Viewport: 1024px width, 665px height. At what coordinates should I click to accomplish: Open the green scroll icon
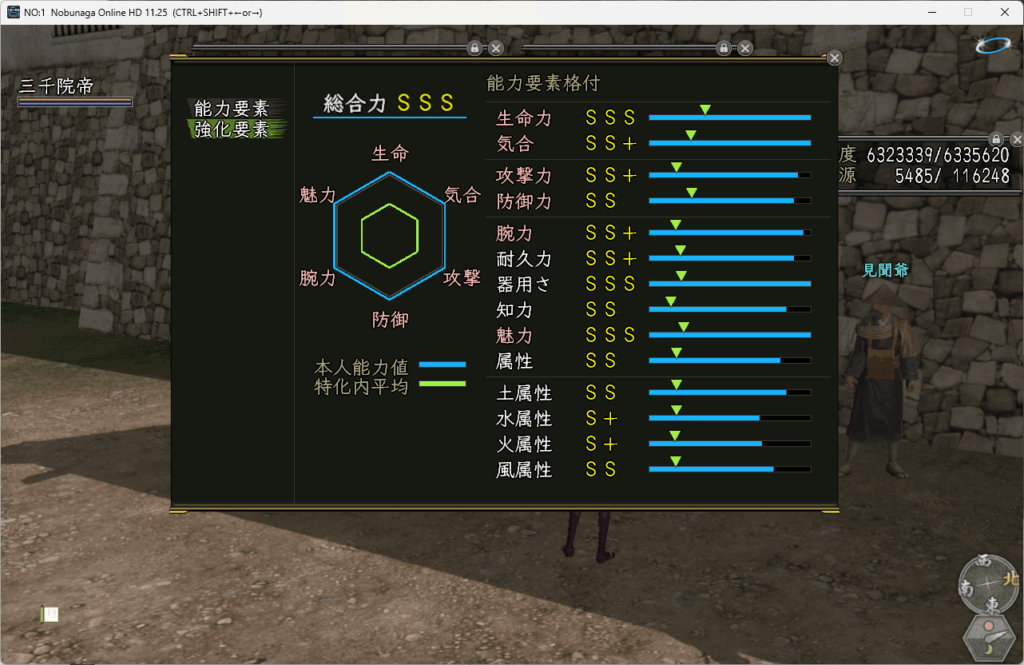tap(50, 614)
